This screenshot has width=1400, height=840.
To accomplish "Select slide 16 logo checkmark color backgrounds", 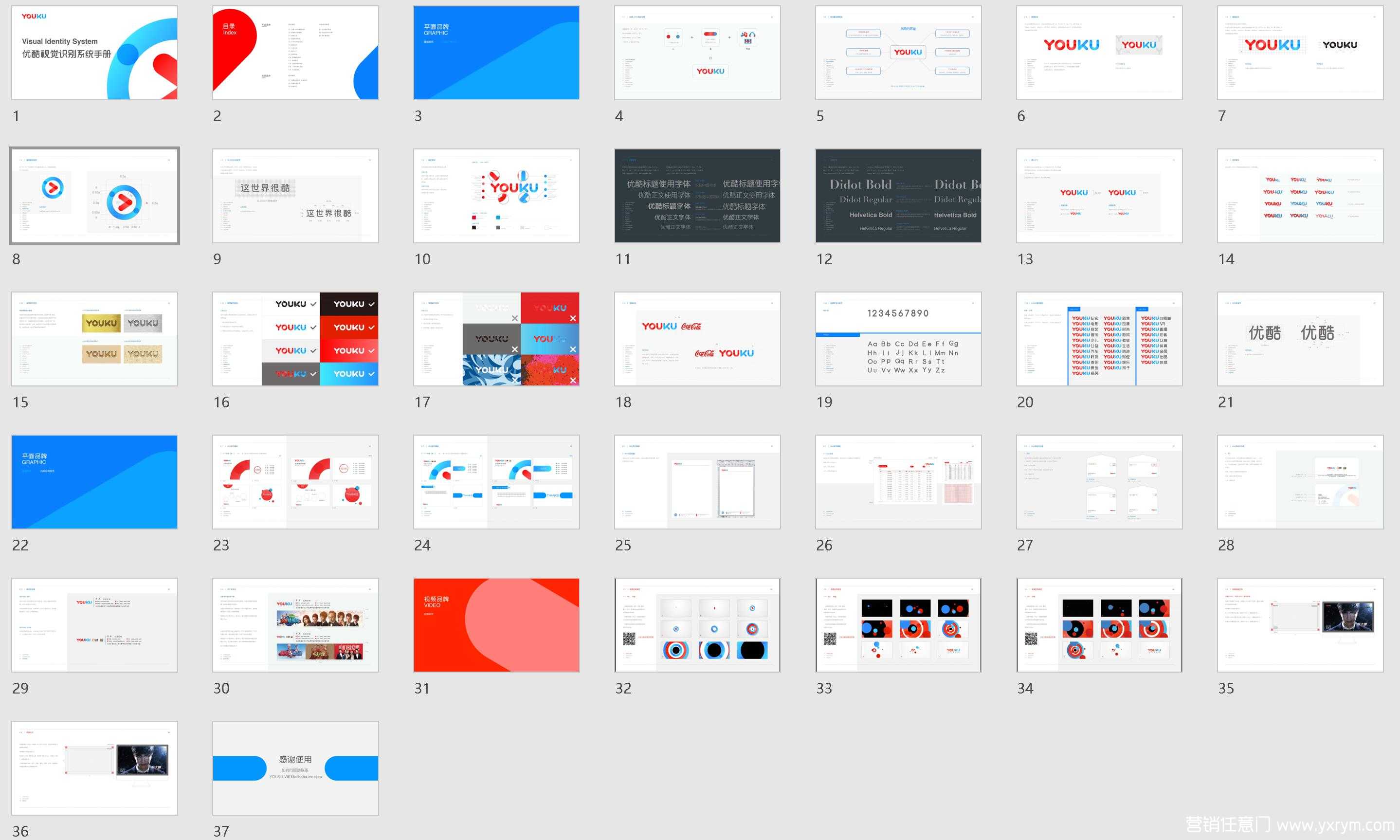I will [x=295, y=339].
